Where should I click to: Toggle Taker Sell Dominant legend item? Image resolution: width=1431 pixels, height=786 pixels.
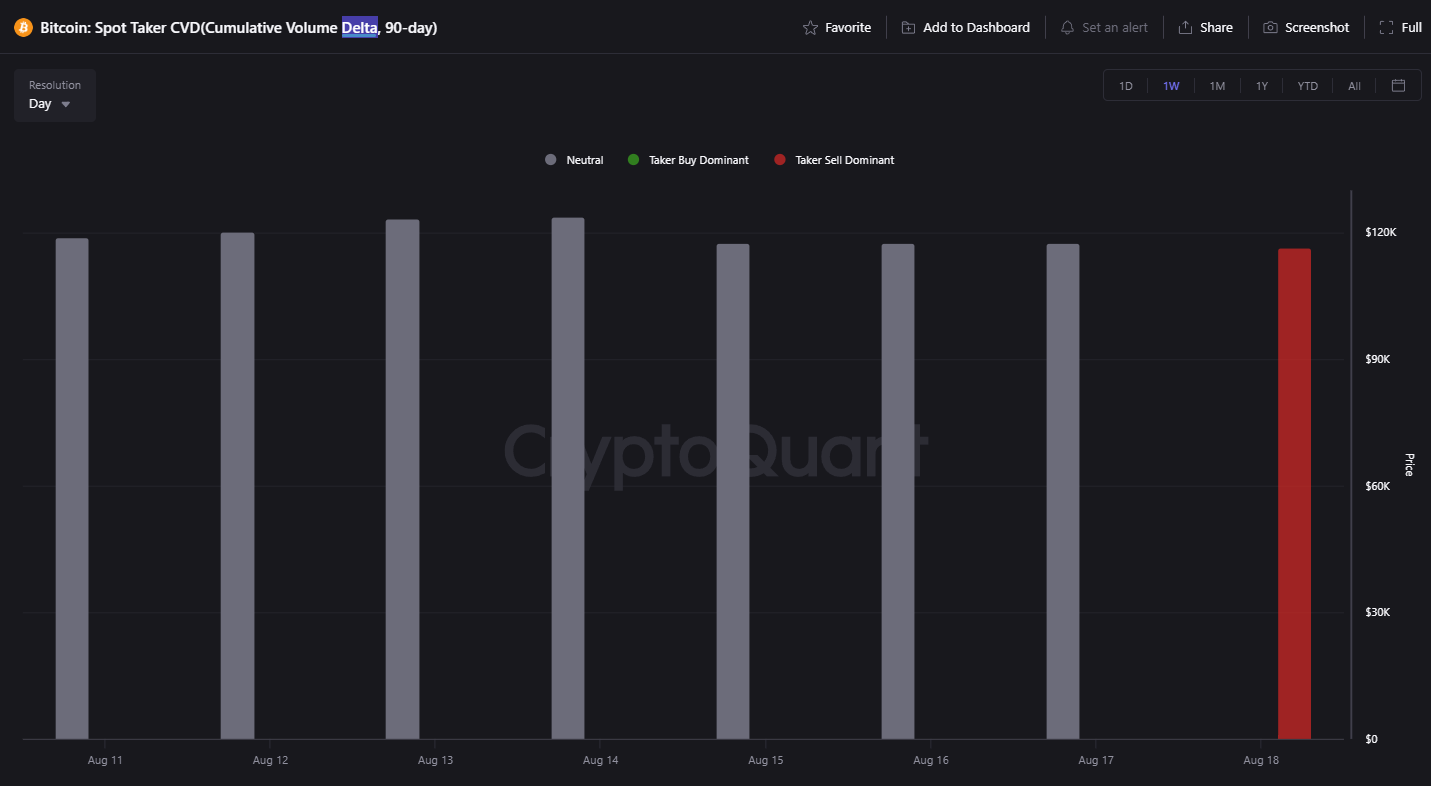point(834,160)
